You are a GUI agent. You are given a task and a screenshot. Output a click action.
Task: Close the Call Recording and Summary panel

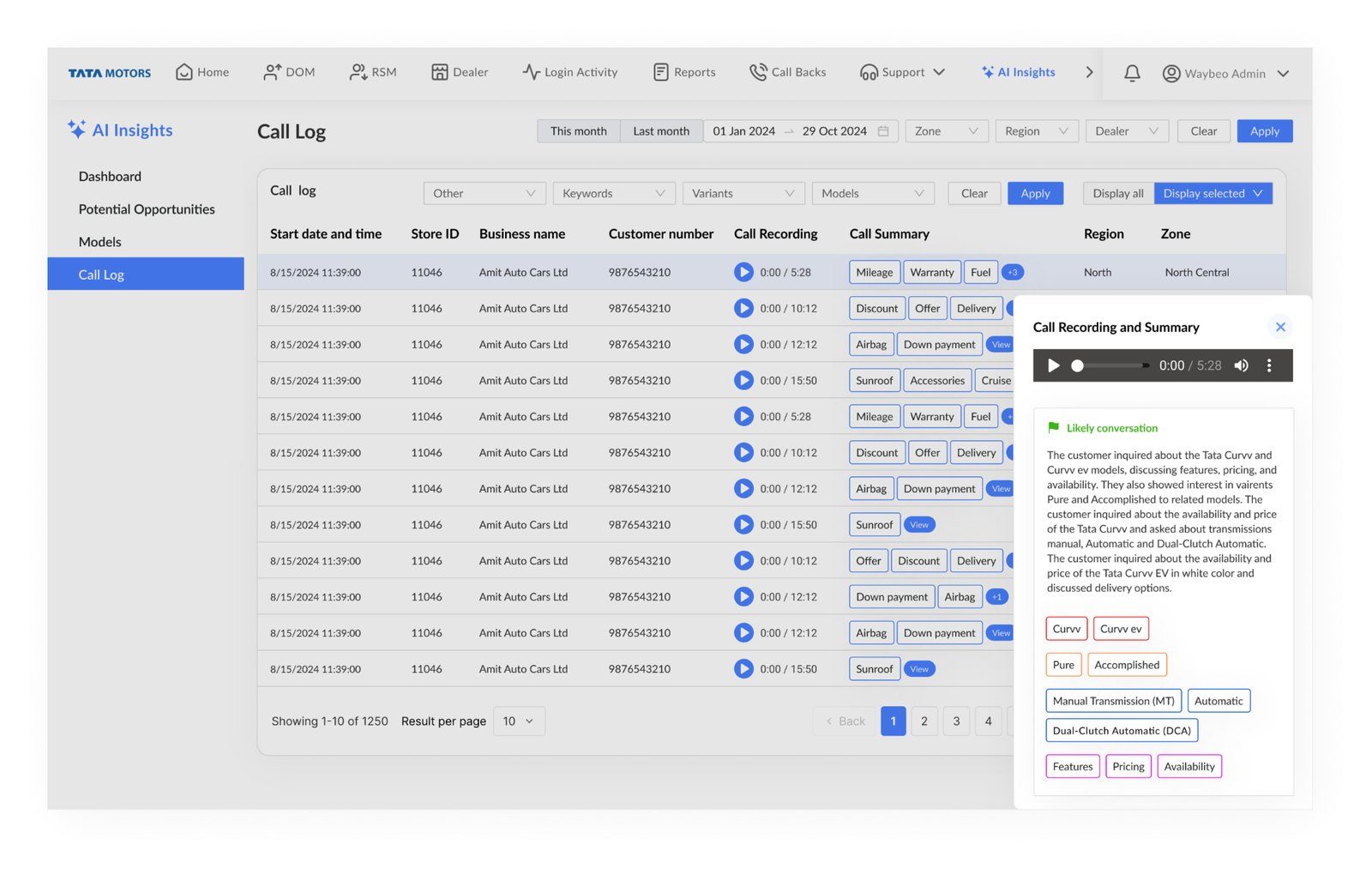click(1279, 327)
